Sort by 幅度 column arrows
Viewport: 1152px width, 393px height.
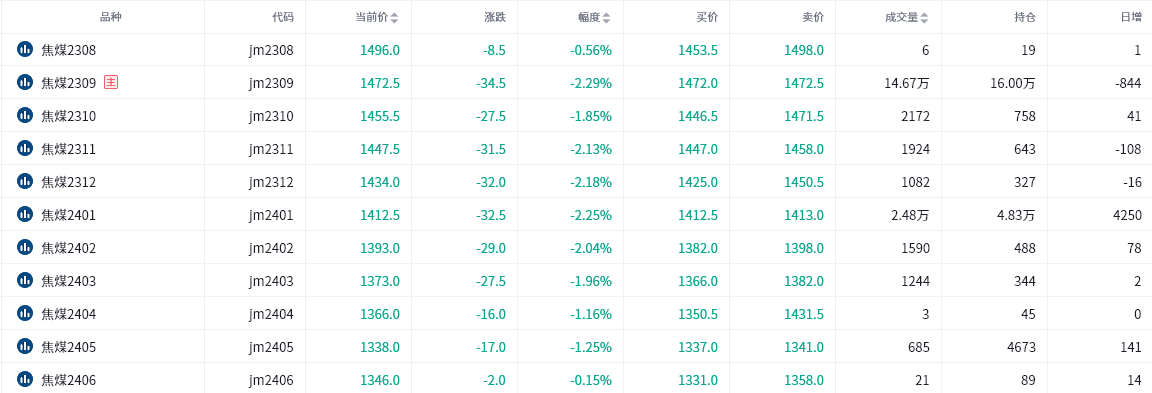click(x=606, y=18)
